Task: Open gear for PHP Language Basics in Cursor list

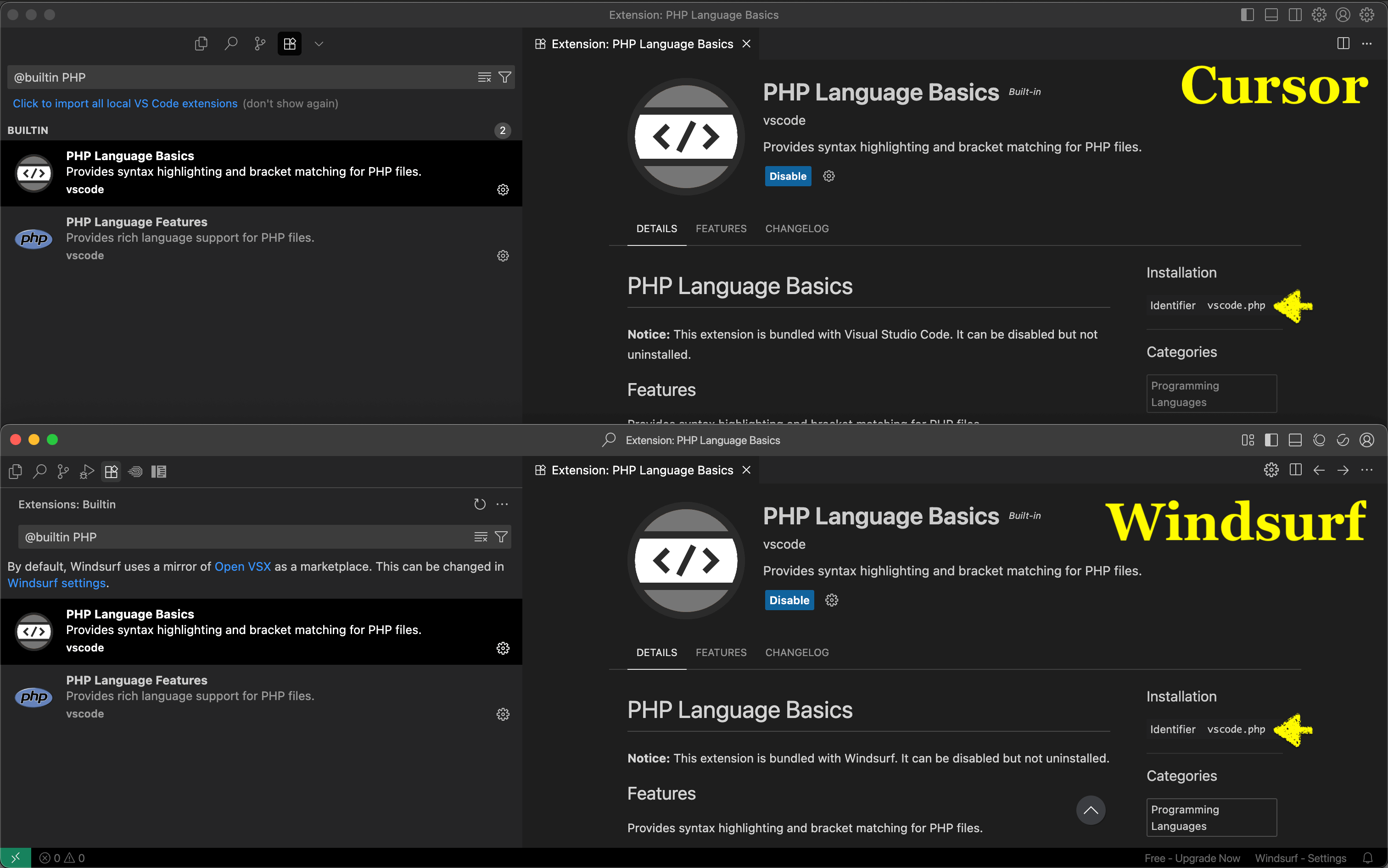Action: tap(503, 189)
